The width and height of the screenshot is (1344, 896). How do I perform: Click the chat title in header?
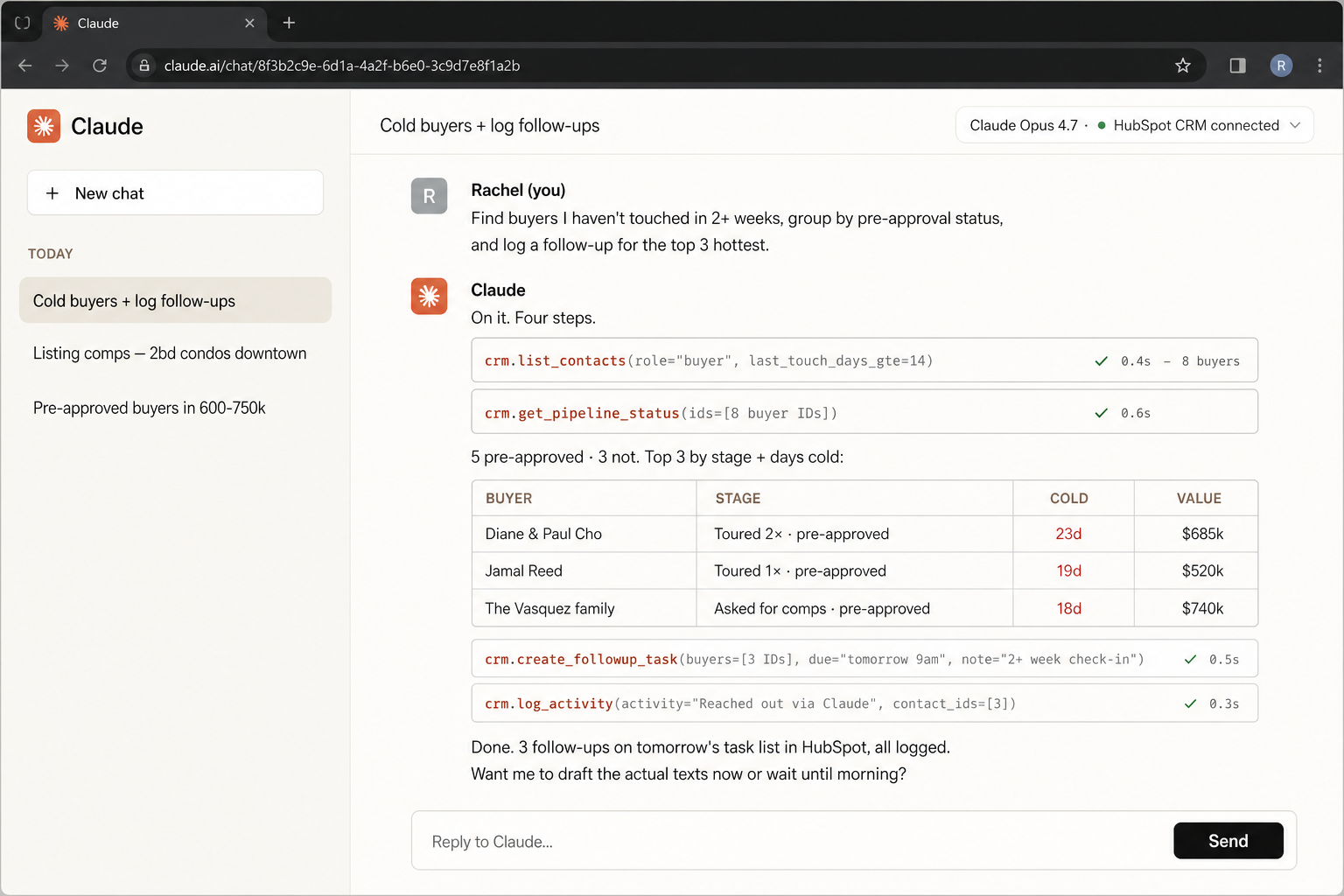[x=490, y=126]
